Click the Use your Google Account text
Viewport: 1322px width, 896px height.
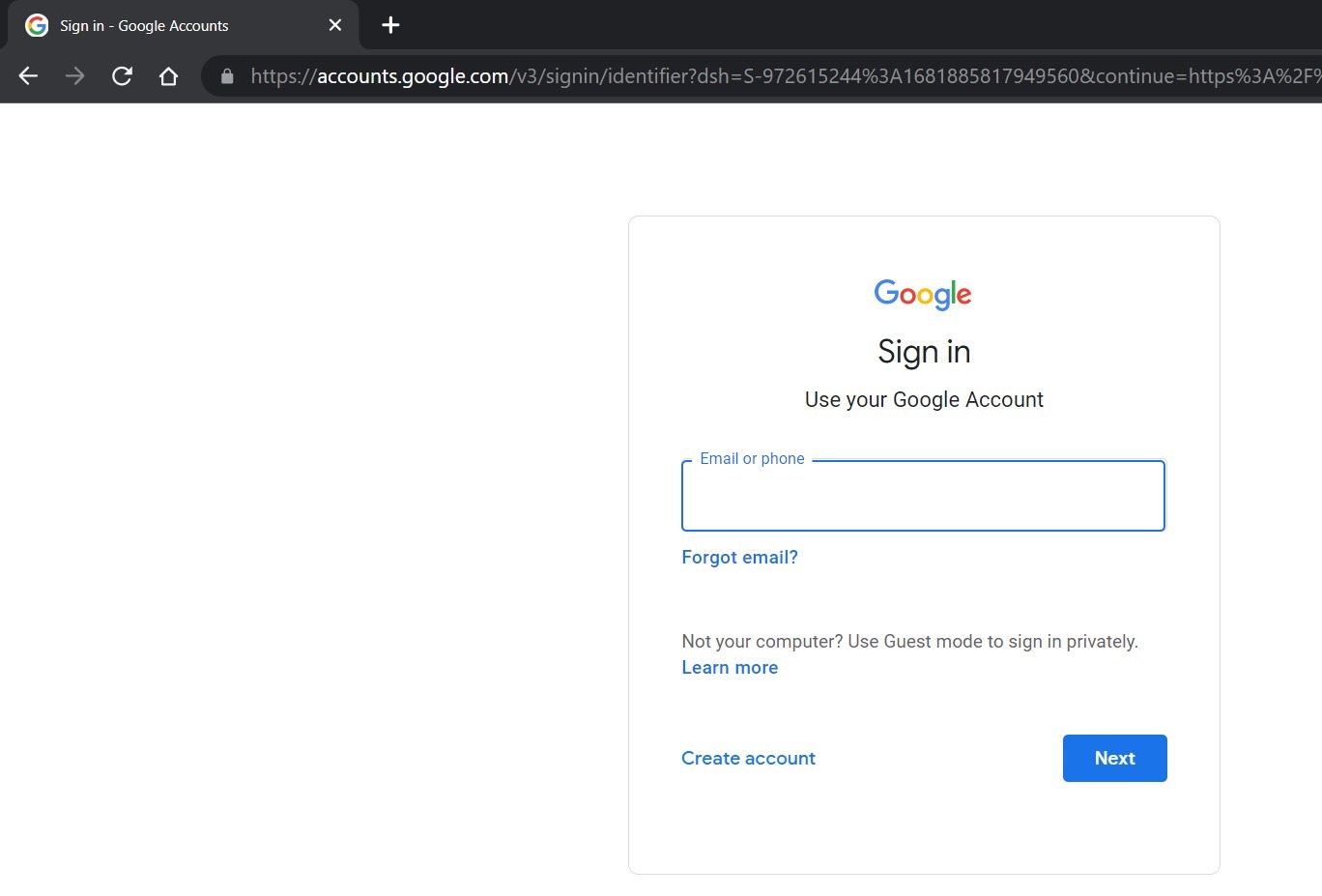pos(924,399)
